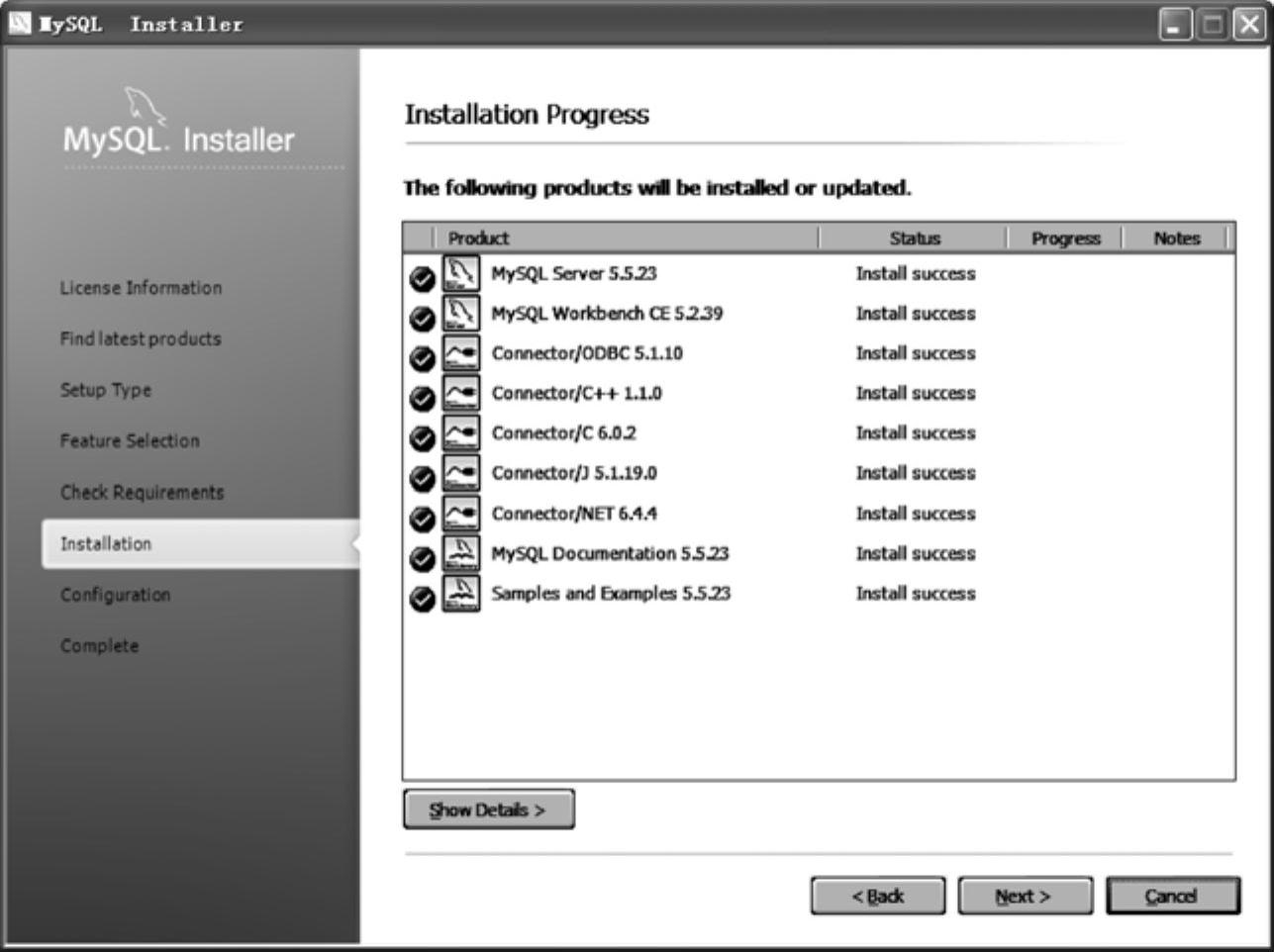Viewport: 1274px width, 952px height.
Task: Click the MySQL Server 5.5.23 product icon
Action: point(461,273)
